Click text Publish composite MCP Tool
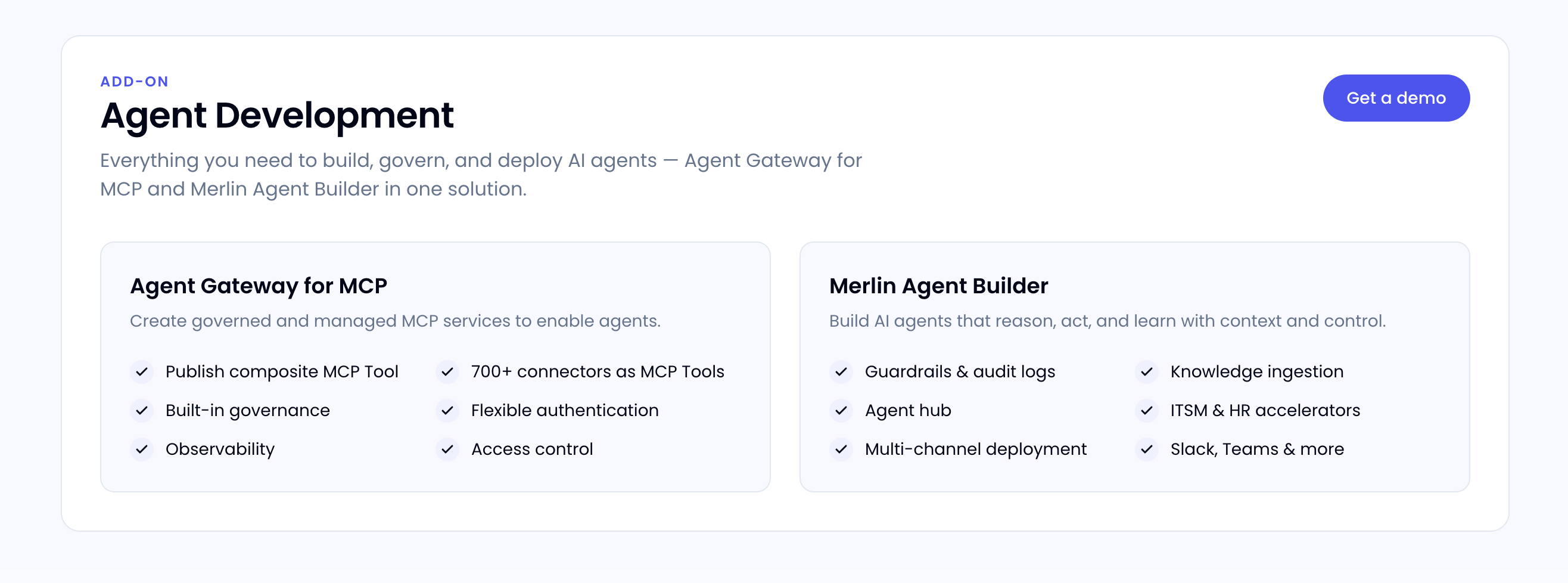Viewport: 1568px width, 583px height. pyautogui.click(x=282, y=371)
